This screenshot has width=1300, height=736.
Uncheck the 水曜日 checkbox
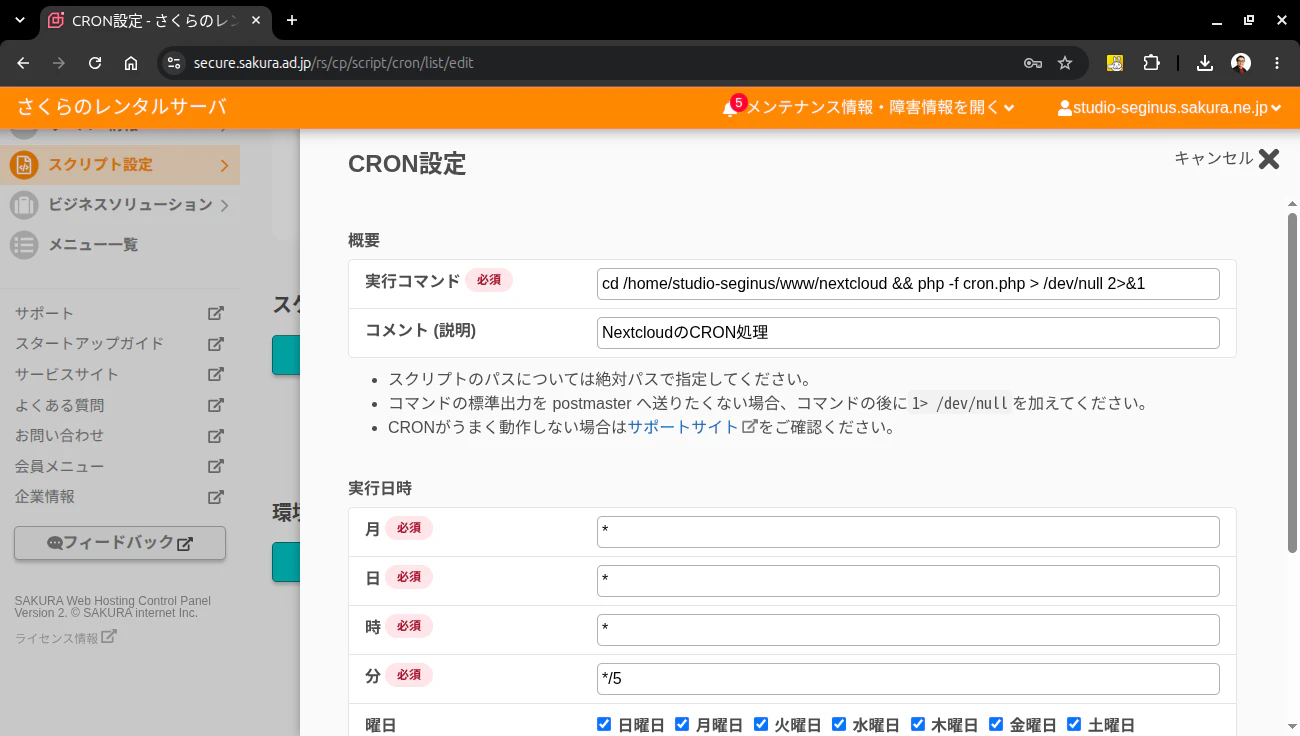[839, 724]
